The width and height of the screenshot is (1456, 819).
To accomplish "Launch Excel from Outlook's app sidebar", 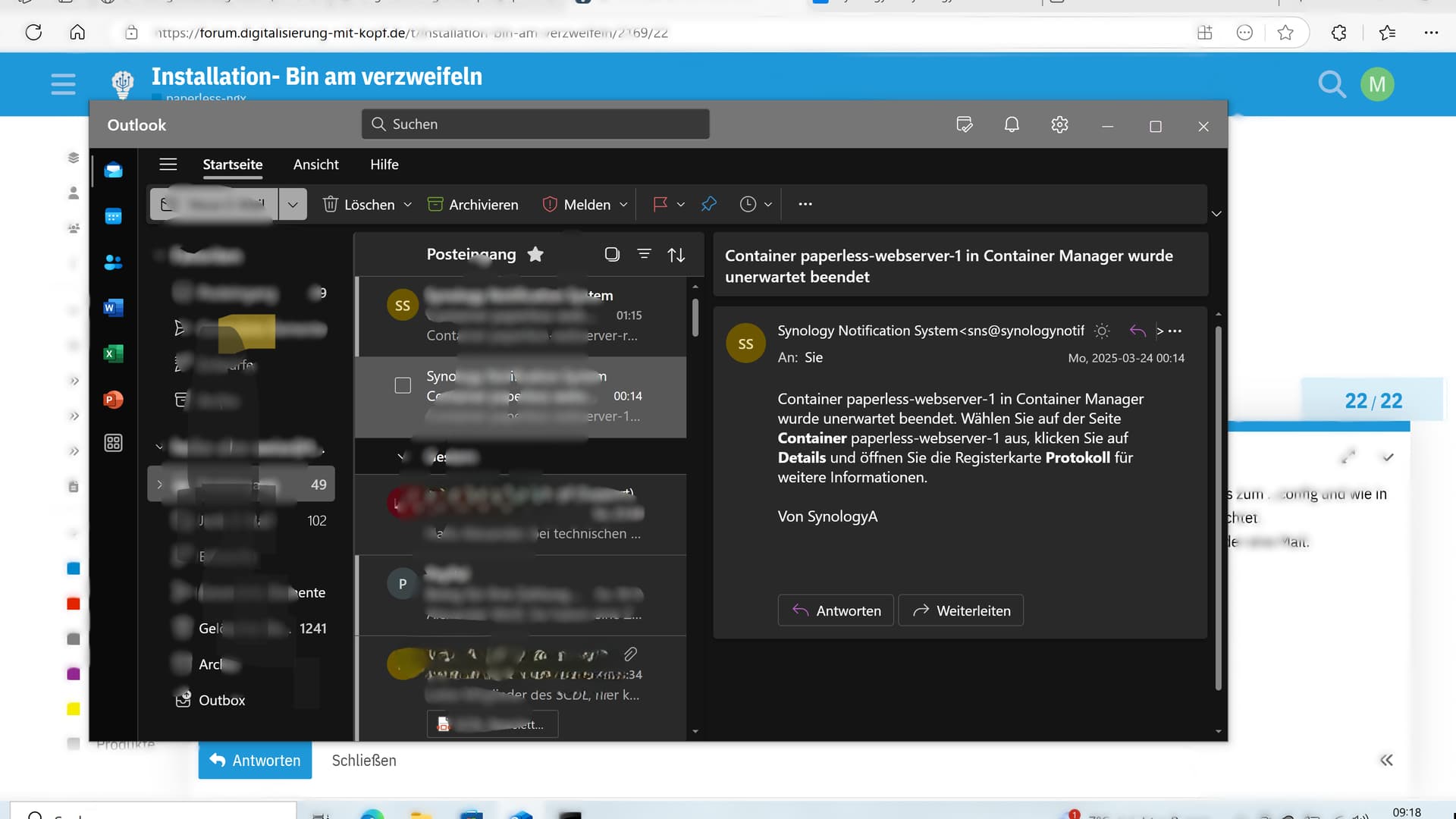I will [x=114, y=353].
